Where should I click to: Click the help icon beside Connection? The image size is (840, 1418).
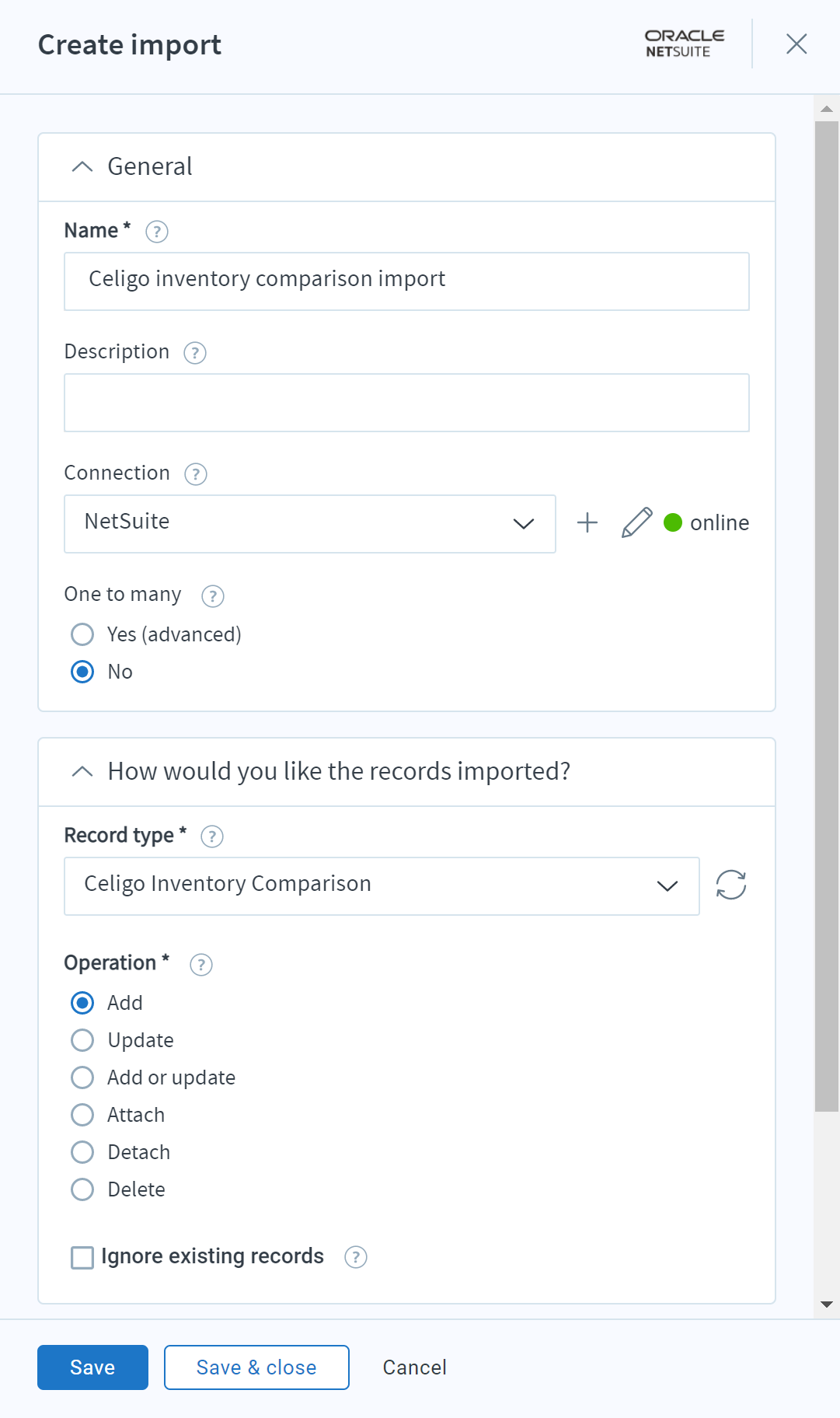coord(196,474)
